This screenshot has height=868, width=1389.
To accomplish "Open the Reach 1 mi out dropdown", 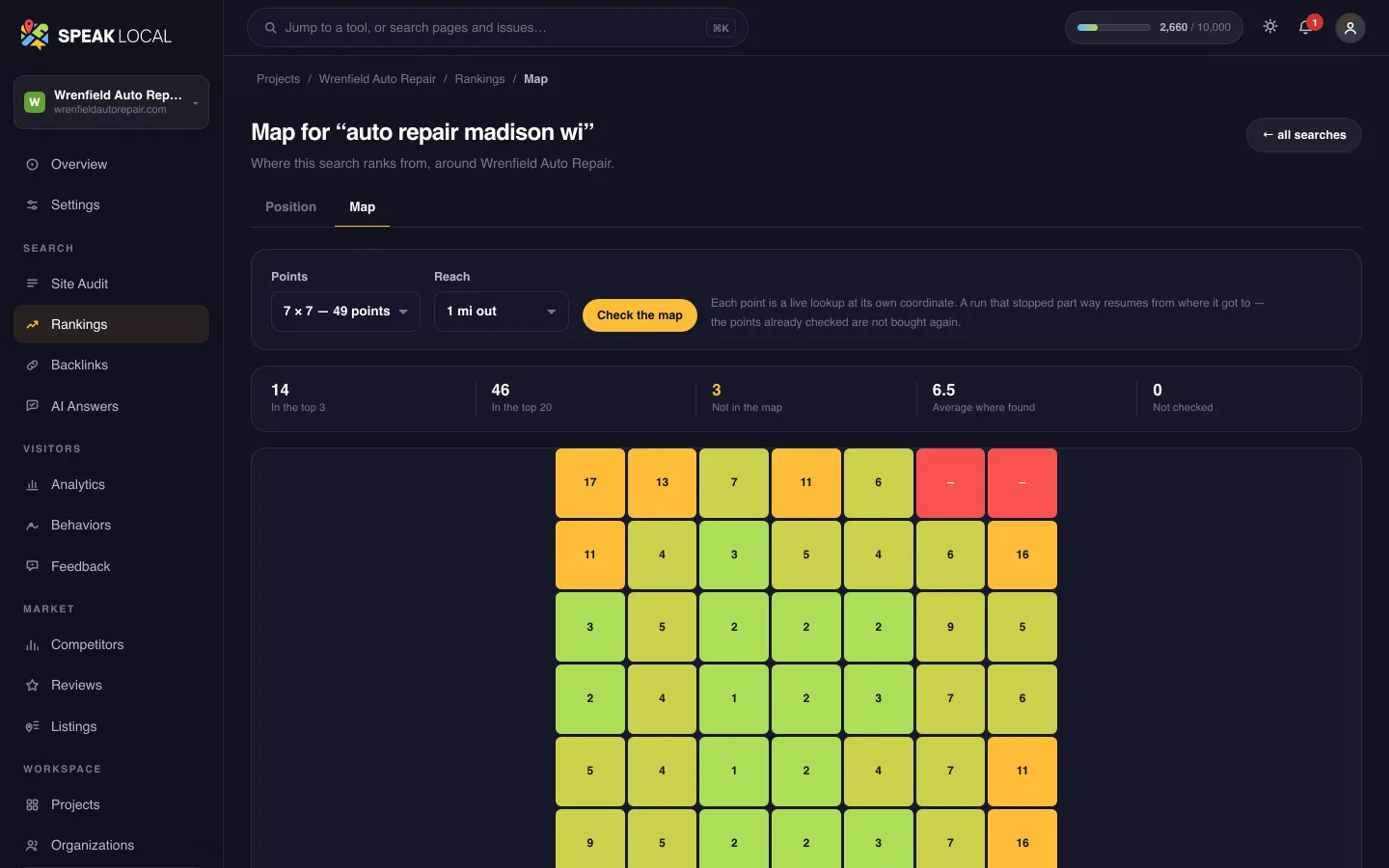I will coord(502,312).
